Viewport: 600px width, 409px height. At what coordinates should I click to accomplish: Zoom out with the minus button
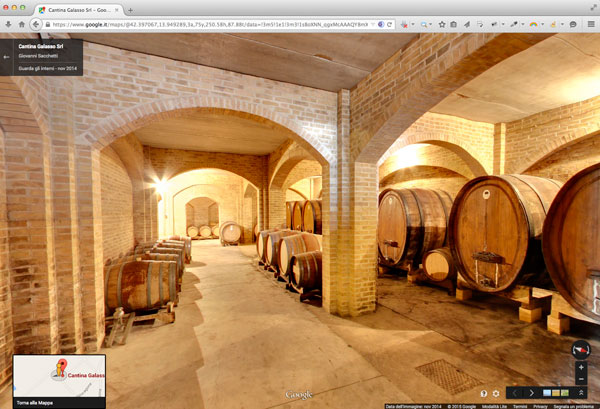581,379
